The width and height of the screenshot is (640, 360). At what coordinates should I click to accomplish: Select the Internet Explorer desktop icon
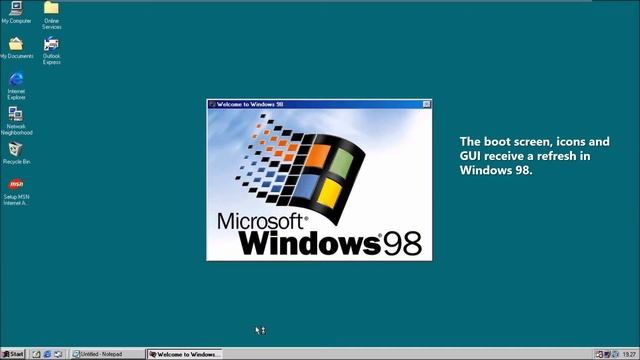tap(16, 86)
